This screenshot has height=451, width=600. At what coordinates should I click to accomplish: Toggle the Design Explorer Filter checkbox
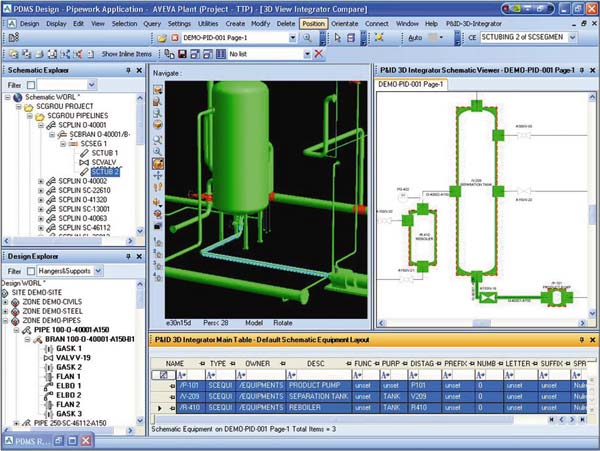(31, 271)
